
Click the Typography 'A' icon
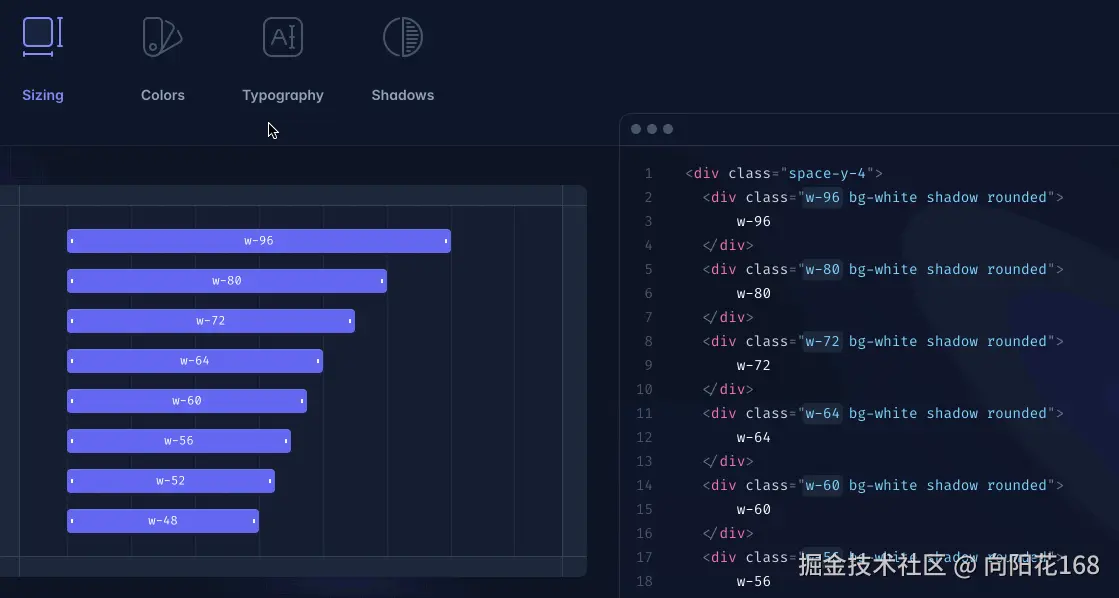point(282,36)
